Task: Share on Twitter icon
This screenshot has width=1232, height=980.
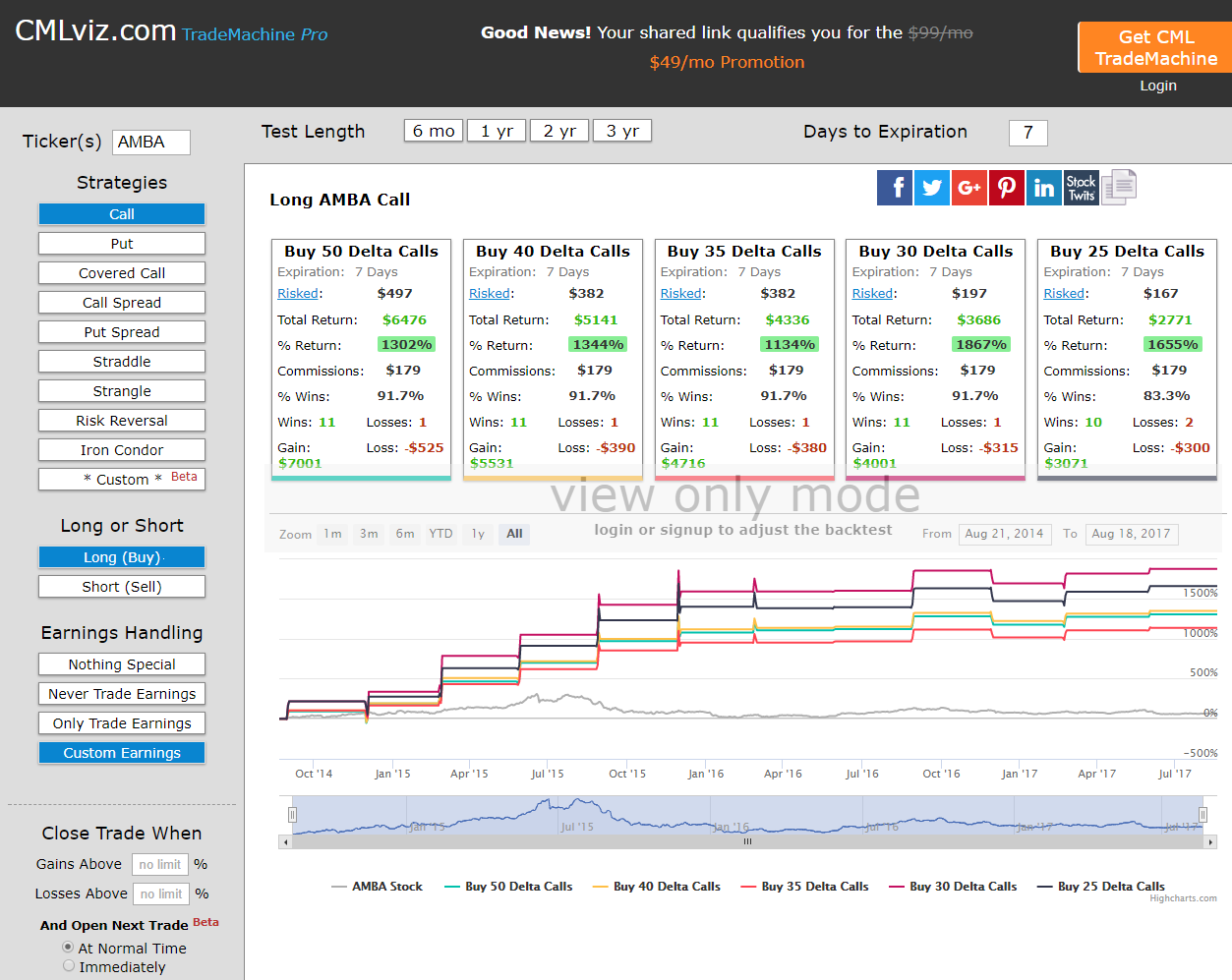Action: tap(932, 187)
